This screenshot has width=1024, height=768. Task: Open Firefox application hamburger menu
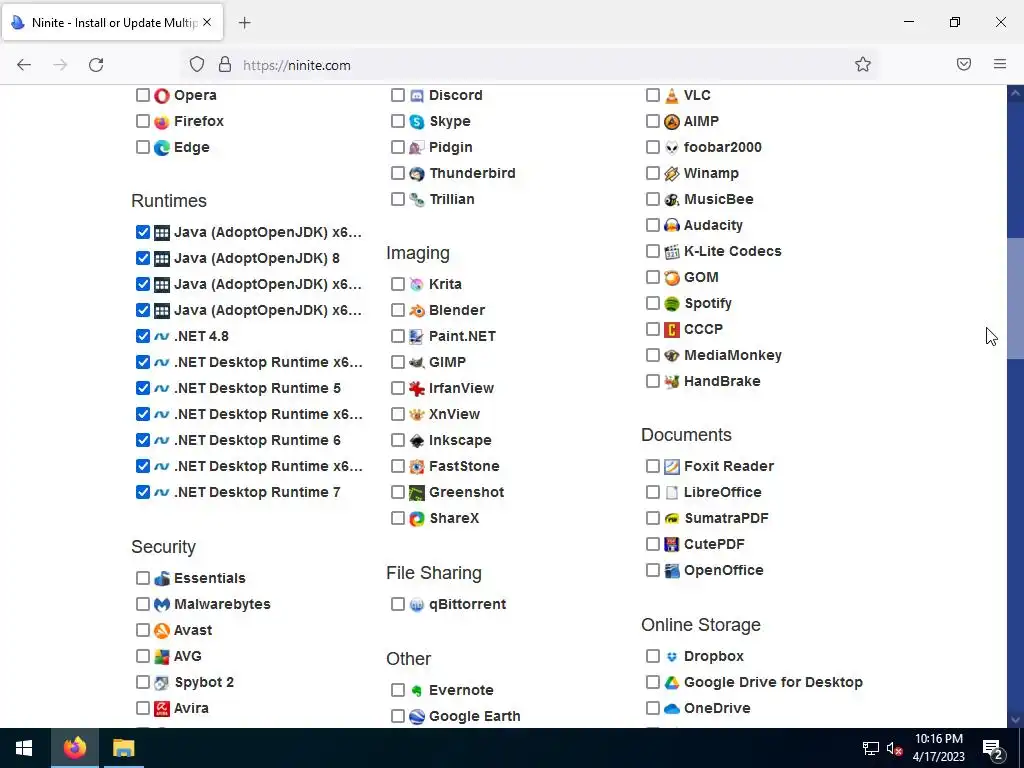(x=1000, y=64)
